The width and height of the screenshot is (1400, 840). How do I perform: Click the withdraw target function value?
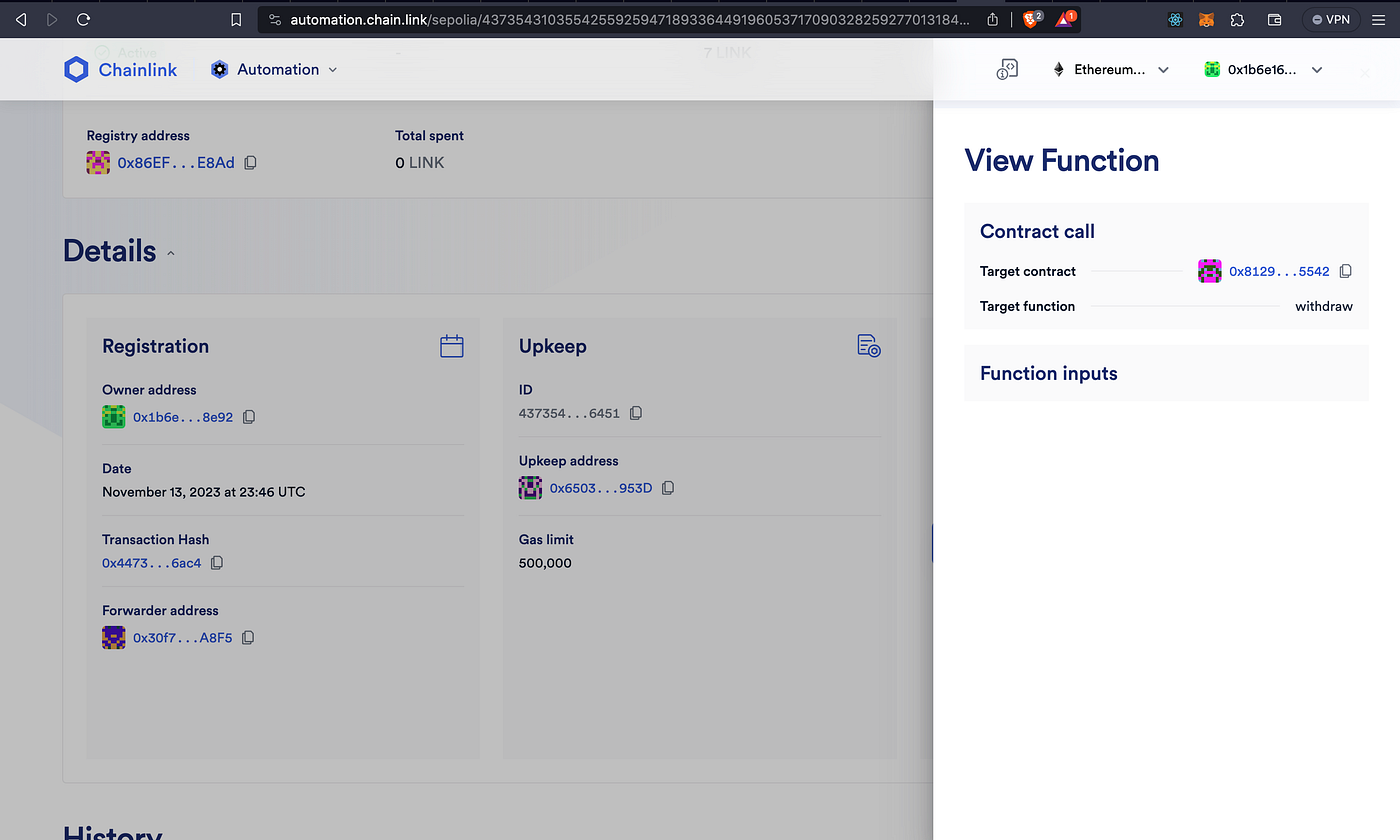point(1324,306)
